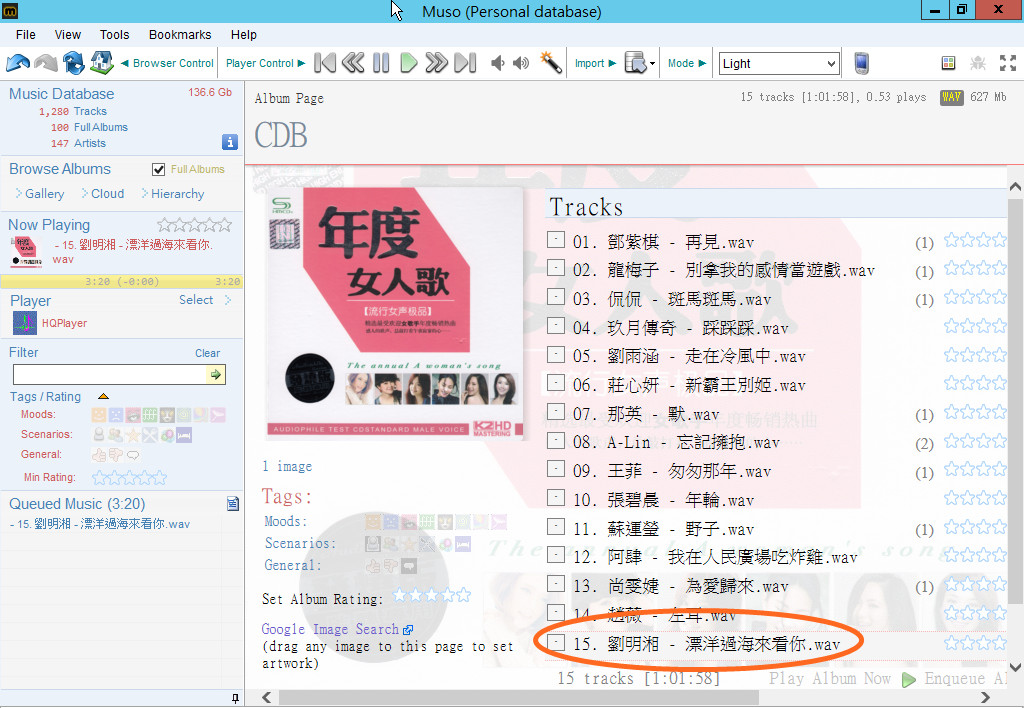The image size is (1024, 708).
Task: Check the box for track 02 龍梅子
Action: [556, 268]
